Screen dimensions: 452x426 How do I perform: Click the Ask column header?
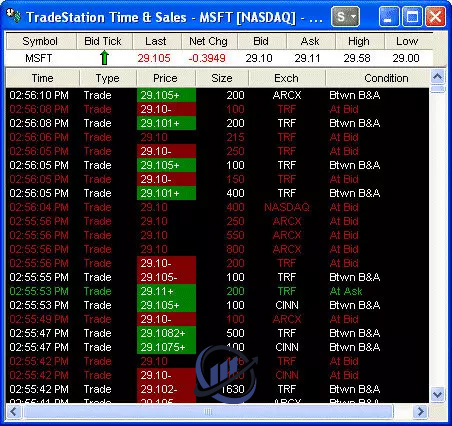(x=310, y=41)
